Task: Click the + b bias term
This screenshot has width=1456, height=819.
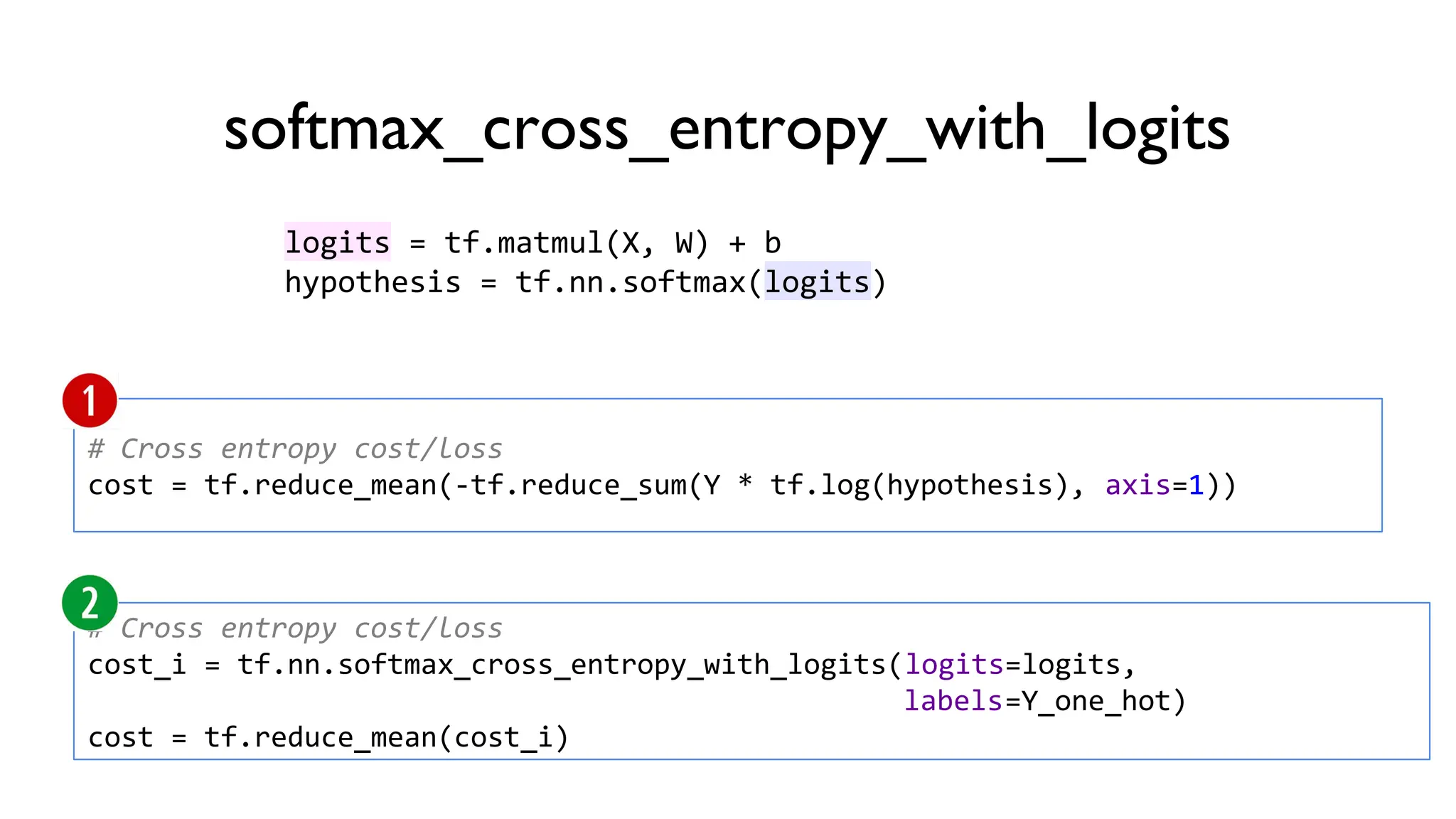Action: (x=755, y=243)
